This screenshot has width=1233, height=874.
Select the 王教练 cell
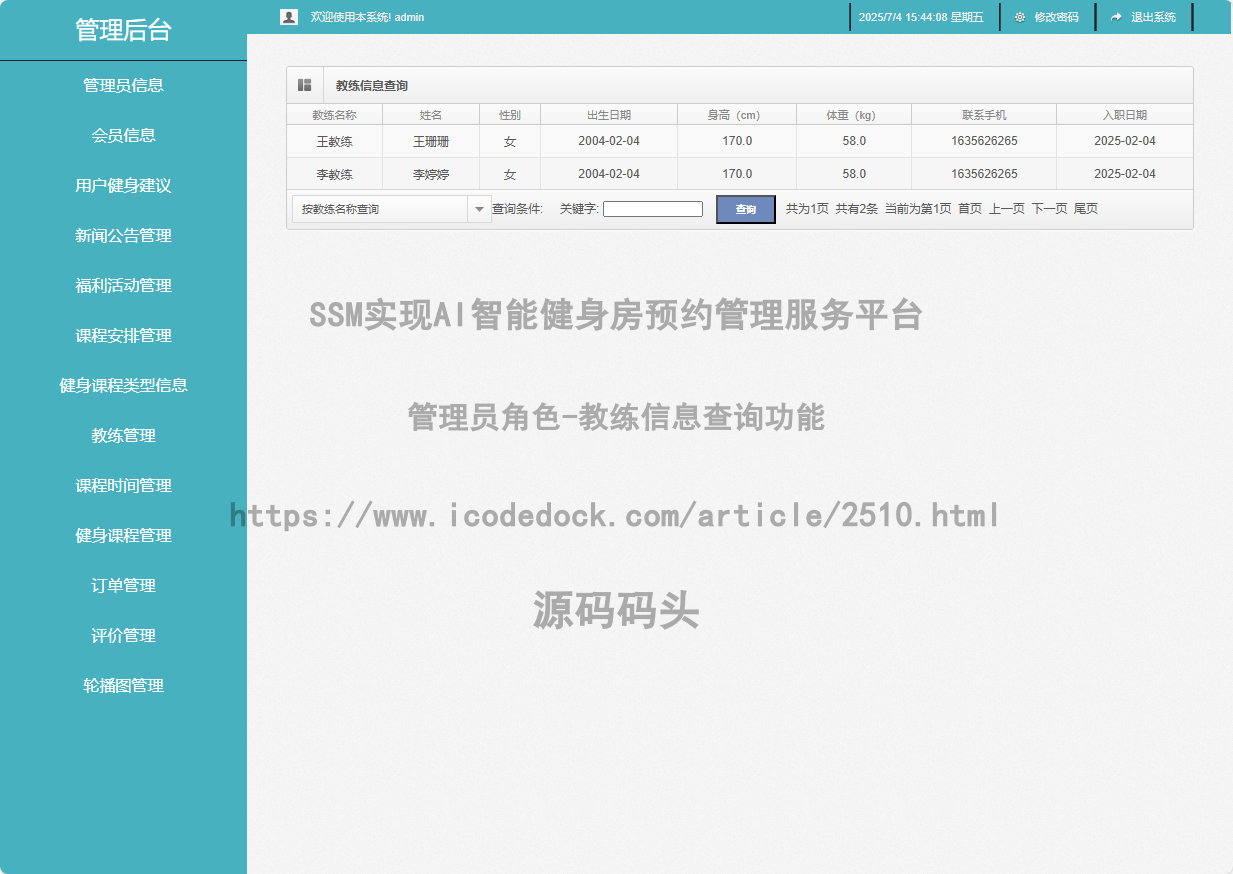click(x=334, y=141)
